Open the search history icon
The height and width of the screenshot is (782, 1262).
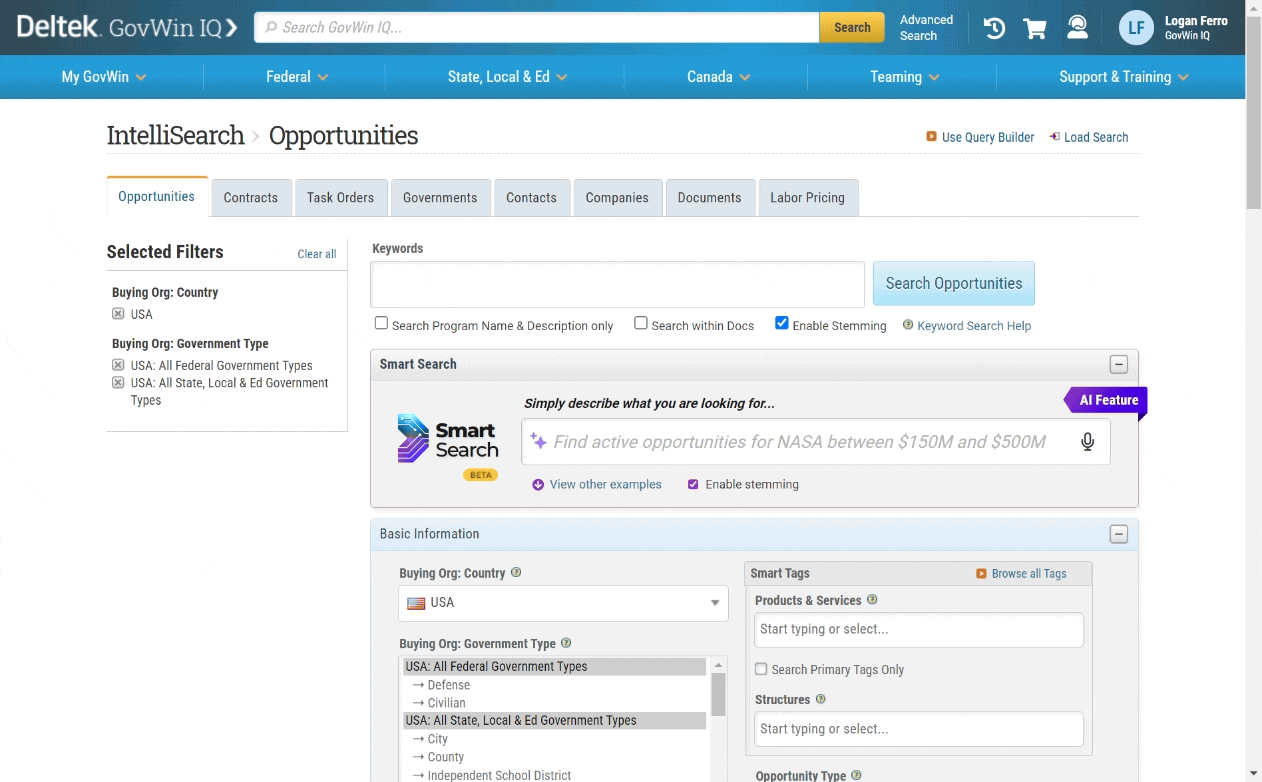point(993,28)
